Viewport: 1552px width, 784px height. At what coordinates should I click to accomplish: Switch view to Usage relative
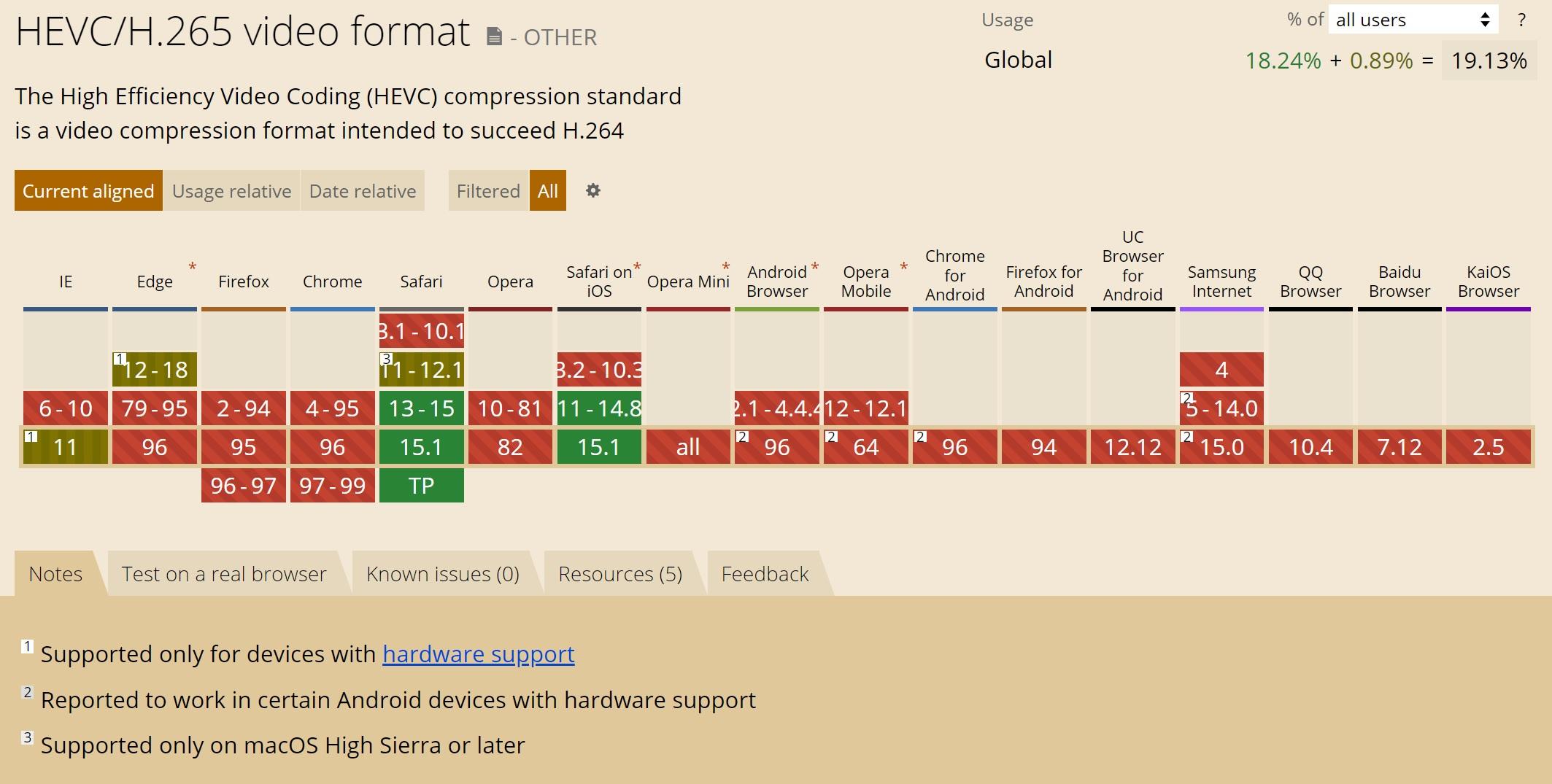[231, 191]
